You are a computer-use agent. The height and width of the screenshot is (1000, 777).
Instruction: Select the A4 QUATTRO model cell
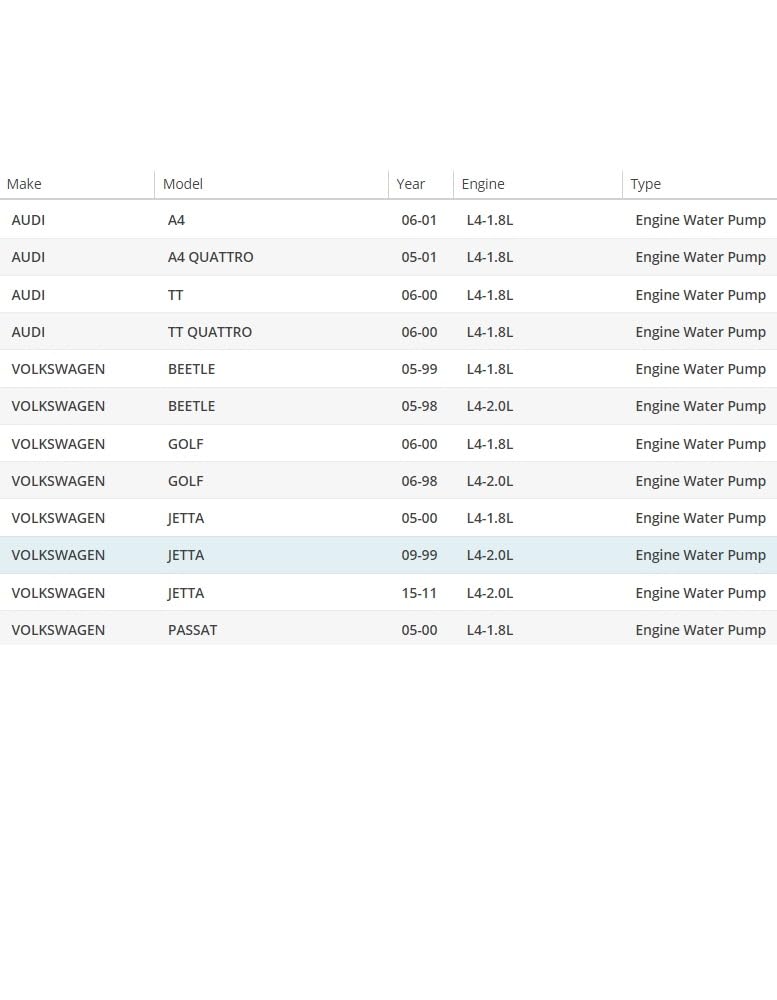tap(211, 257)
